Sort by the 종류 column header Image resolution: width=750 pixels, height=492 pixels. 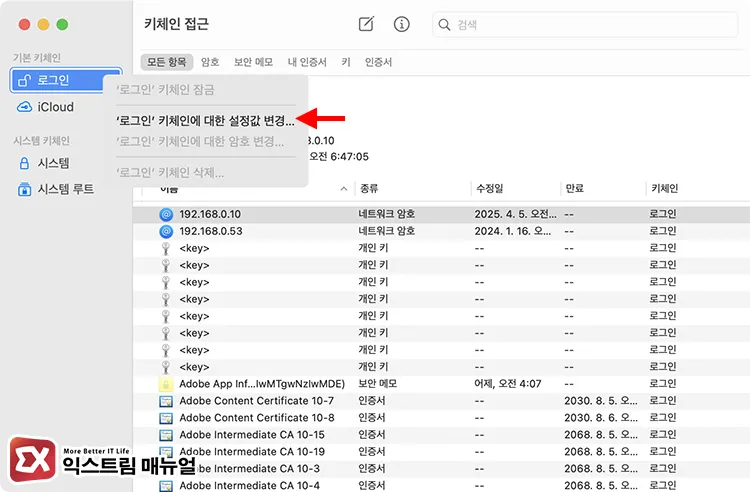point(369,188)
